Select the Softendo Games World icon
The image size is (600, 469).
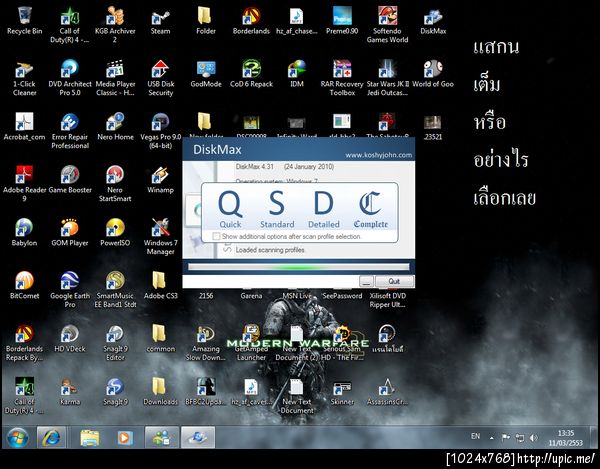[x=387, y=25]
